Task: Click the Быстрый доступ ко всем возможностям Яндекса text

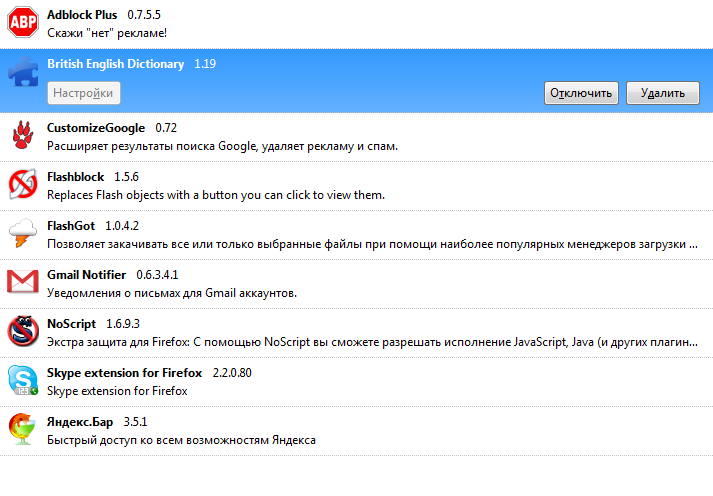Action: point(181,440)
